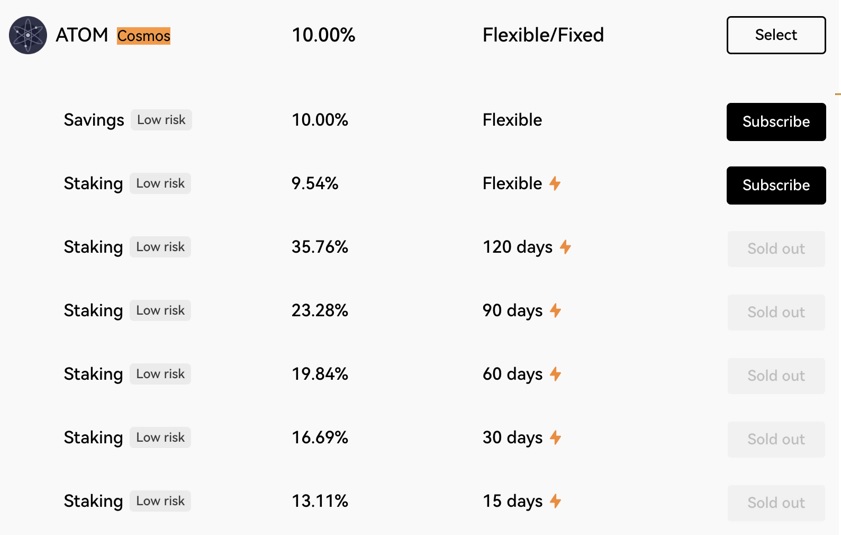Click lightning icon next to 60 days

point(555,374)
